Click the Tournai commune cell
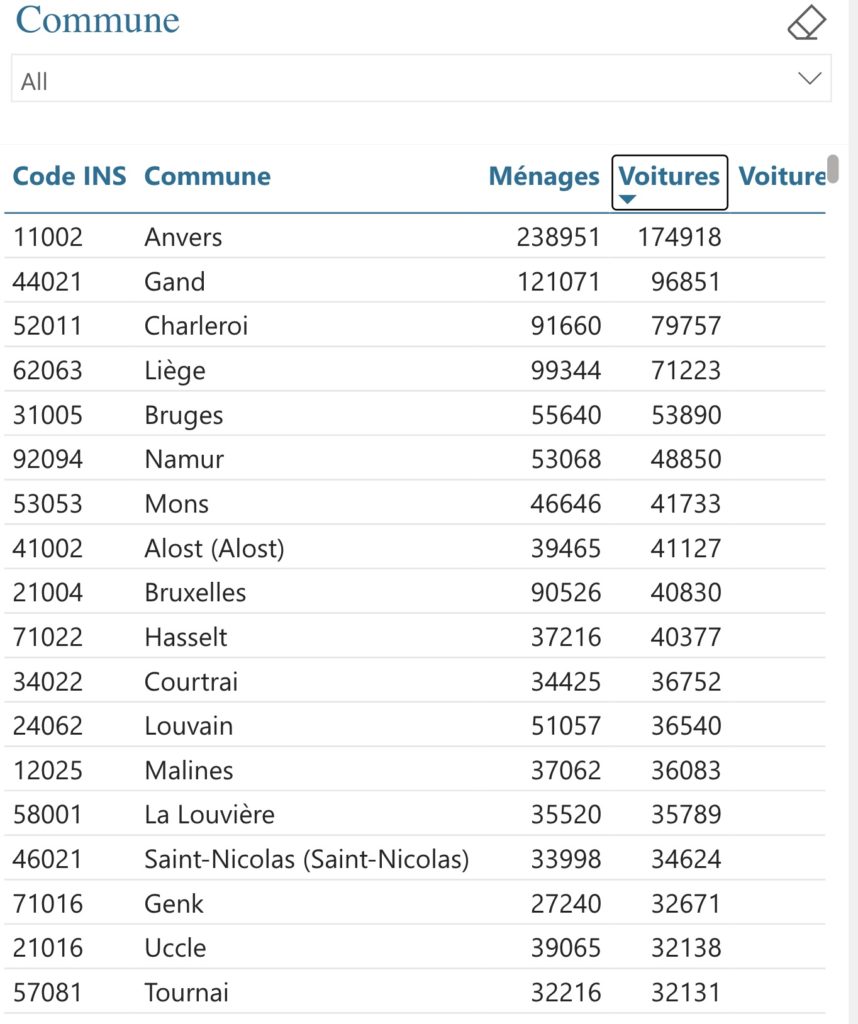Viewport: 858px width, 1024px height. (186, 993)
